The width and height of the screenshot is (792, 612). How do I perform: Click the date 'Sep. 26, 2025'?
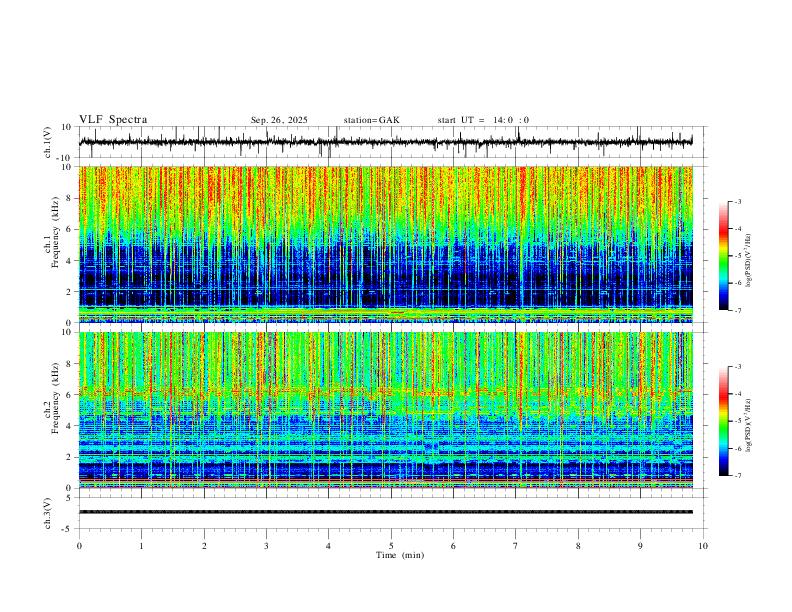pos(279,120)
